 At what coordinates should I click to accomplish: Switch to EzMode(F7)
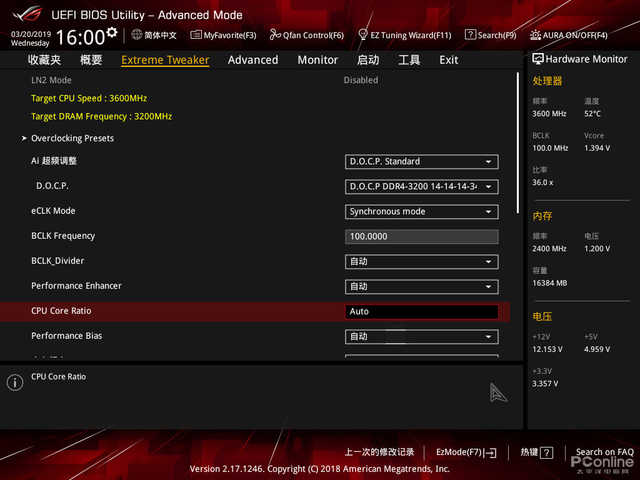[x=466, y=452]
